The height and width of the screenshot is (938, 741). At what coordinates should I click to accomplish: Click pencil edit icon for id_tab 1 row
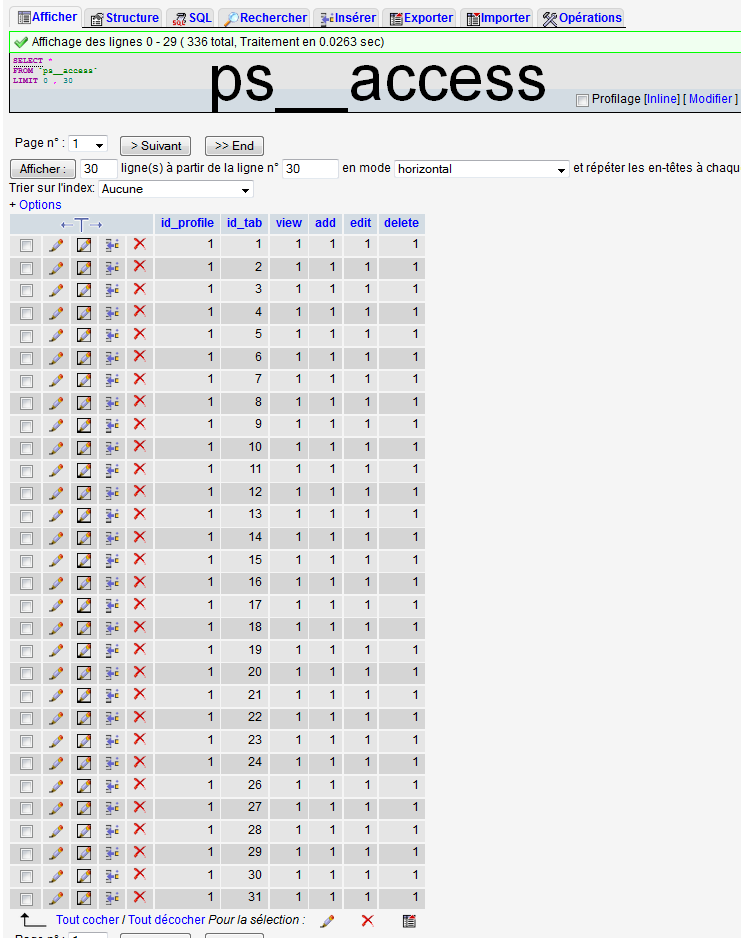56,245
